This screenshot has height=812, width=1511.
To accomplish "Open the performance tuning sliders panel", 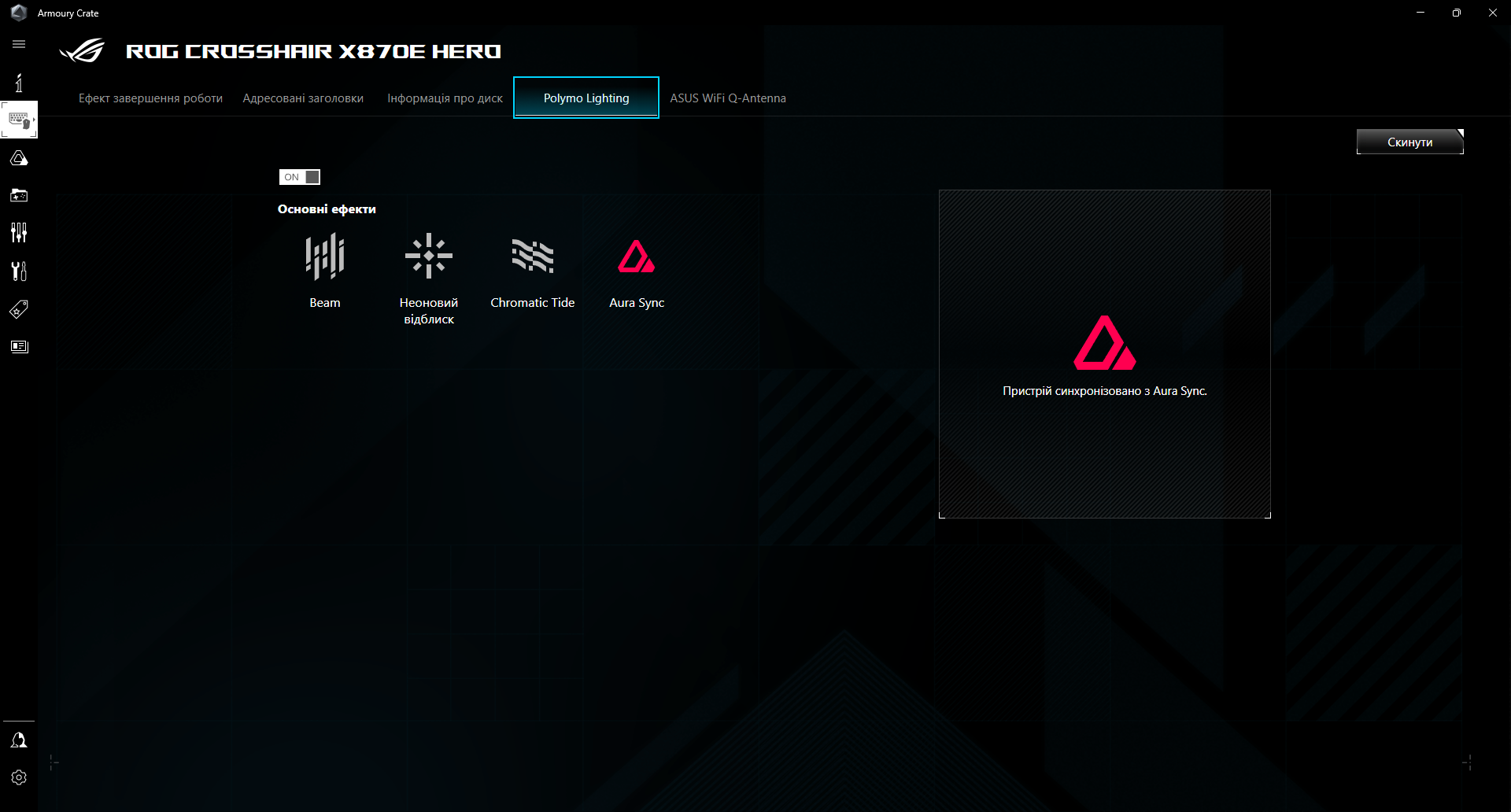I will [19, 233].
